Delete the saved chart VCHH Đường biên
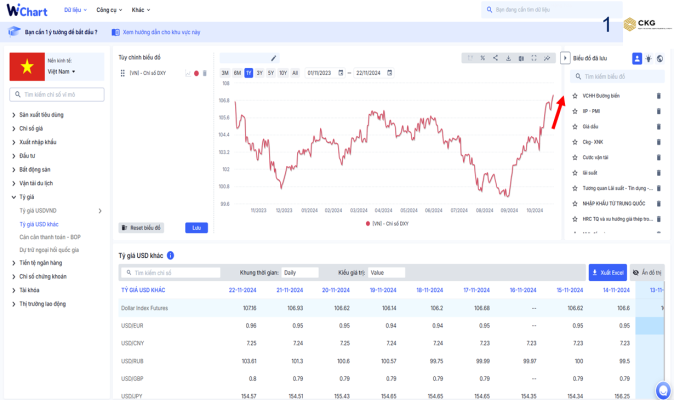This screenshot has height=400, width=674. 658,96
